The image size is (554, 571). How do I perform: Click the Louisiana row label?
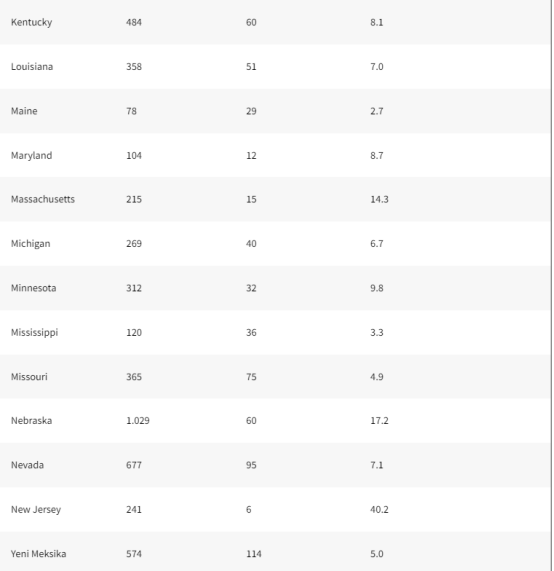[32, 67]
